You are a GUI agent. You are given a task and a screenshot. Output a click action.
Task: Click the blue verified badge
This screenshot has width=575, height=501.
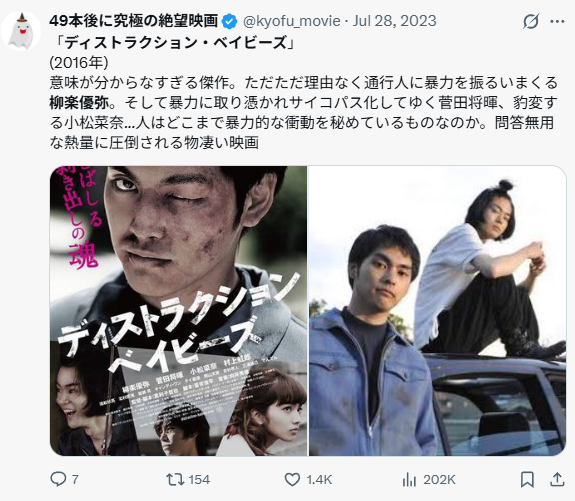(x=230, y=21)
